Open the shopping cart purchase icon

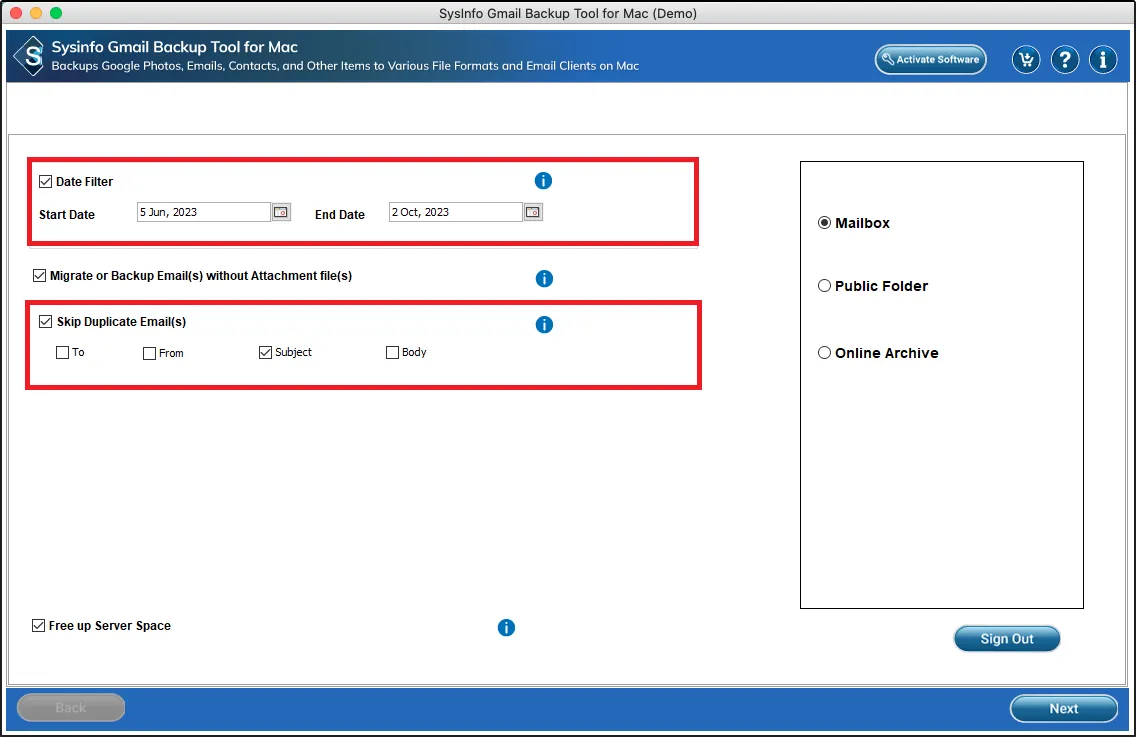(1026, 59)
